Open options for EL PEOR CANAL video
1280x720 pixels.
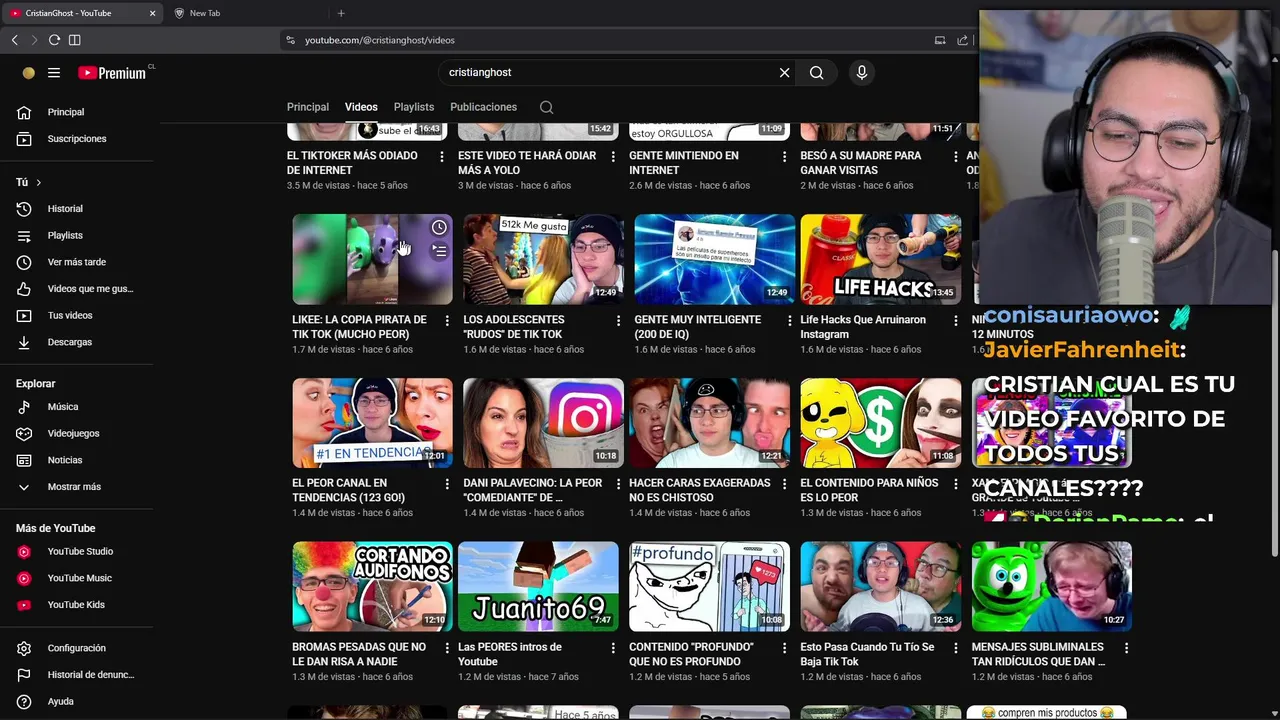[x=447, y=484]
